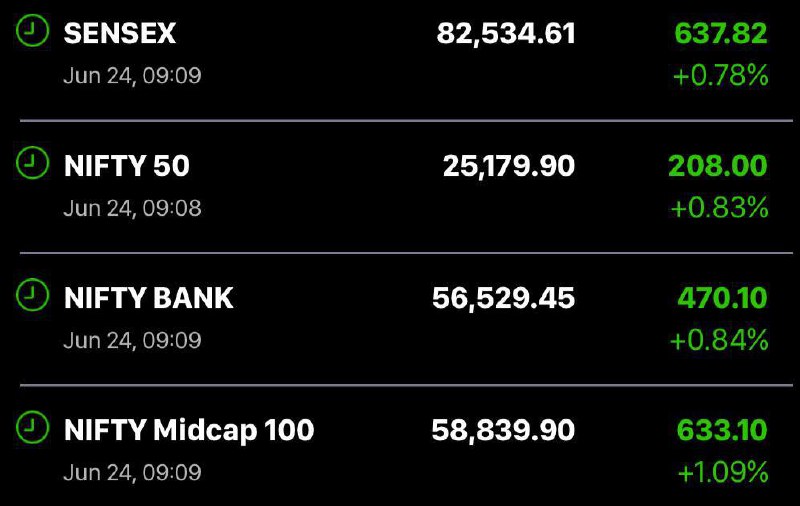
Task: Click the NIFTY 50 timestamp Jun 24, 09:08
Action: (133, 208)
